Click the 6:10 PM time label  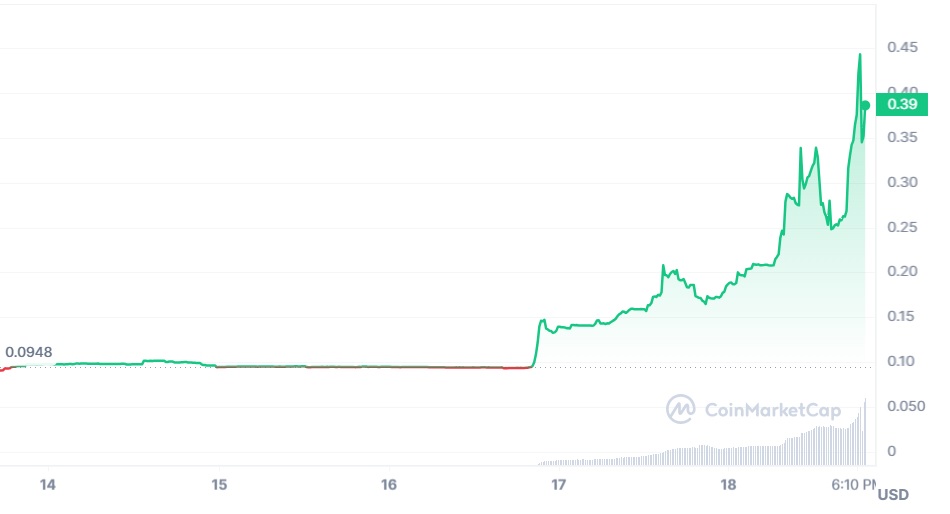click(853, 484)
